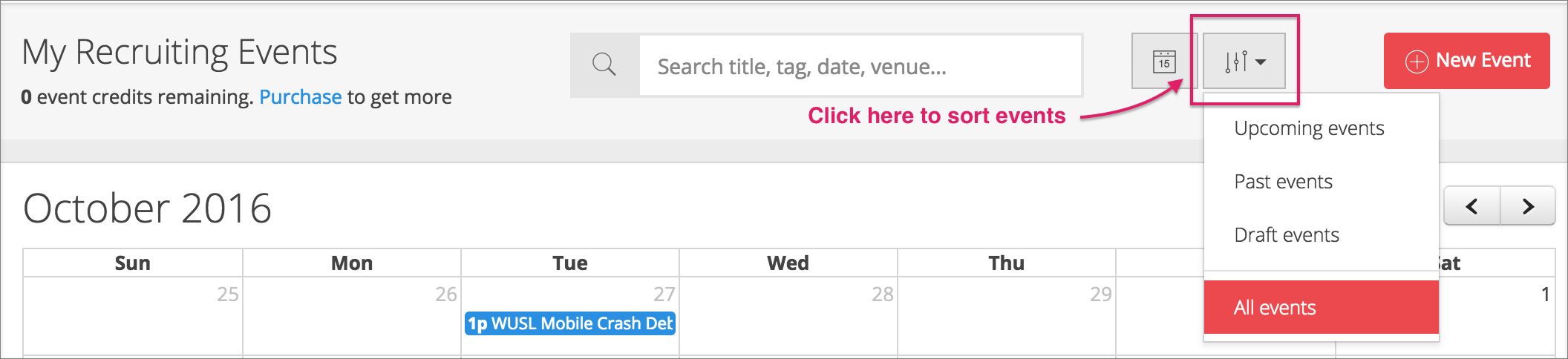
Task: Click the Purchase link
Action: tap(300, 97)
